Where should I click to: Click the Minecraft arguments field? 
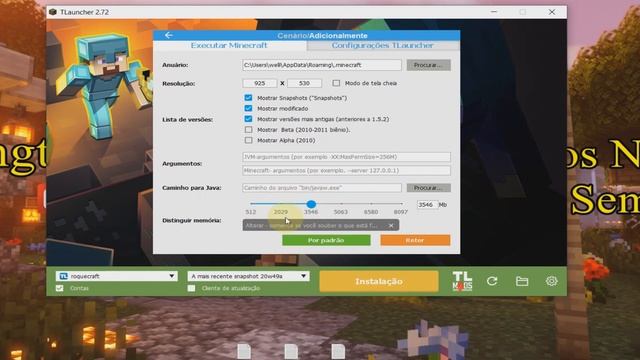pos(346,171)
